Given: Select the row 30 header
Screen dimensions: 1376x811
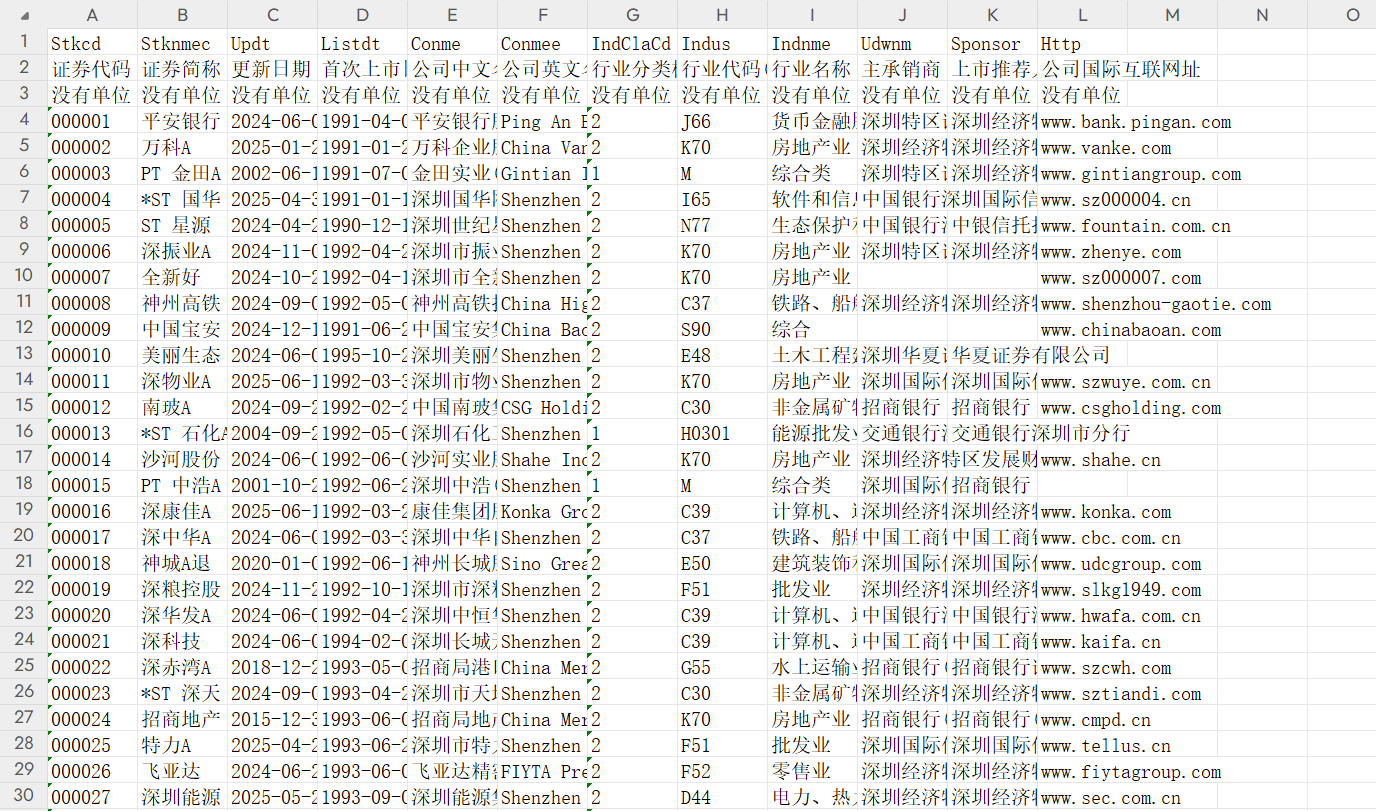Looking at the screenshot, I should click(x=24, y=797).
